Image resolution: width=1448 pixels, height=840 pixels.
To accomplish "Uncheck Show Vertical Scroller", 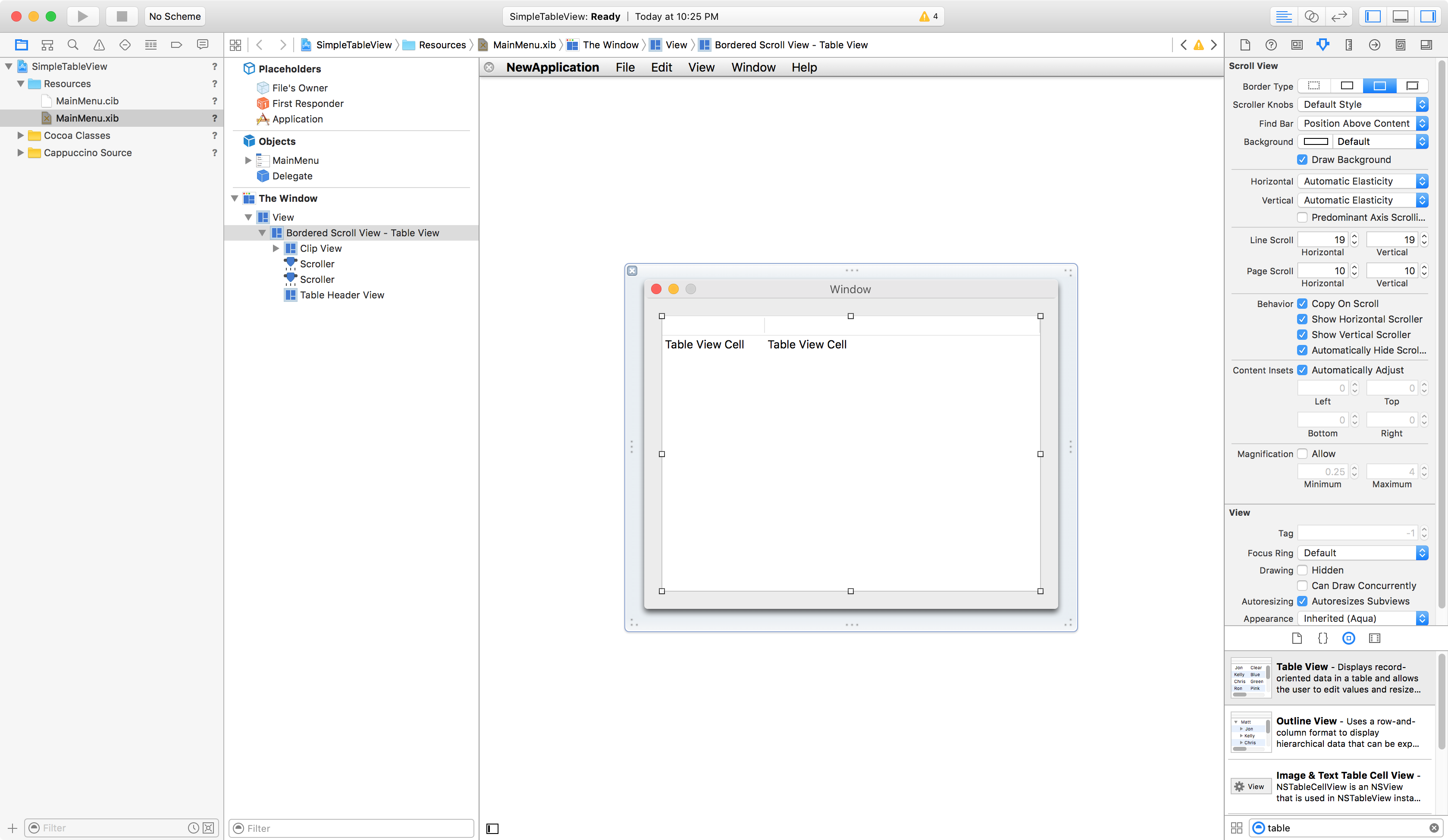I will pos(1303,334).
